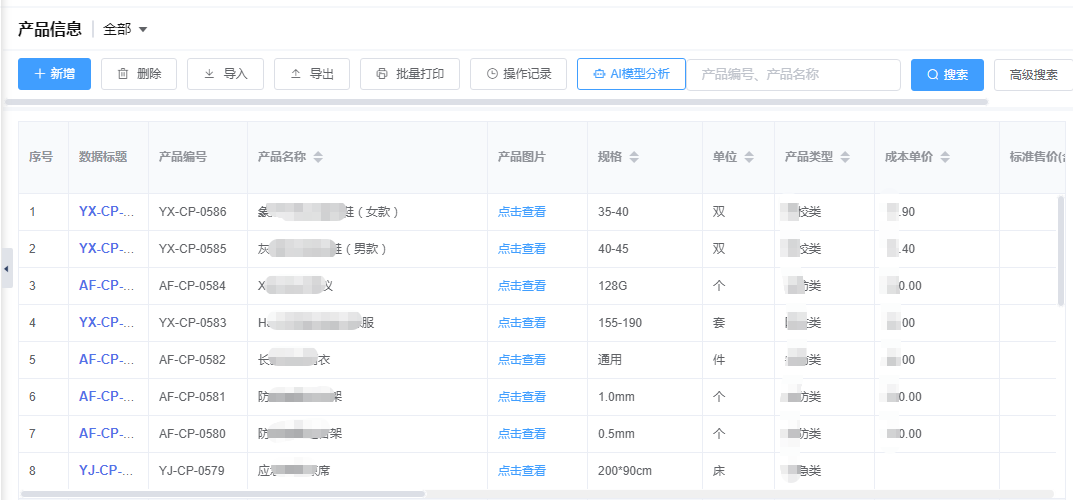Click the 产品信息 page title
This screenshot has width=1073, height=500.
click(x=50, y=29)
